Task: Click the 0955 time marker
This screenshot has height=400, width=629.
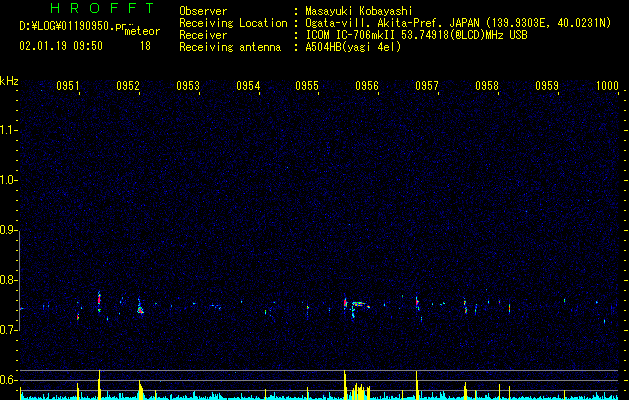Action: coord(307,86)
